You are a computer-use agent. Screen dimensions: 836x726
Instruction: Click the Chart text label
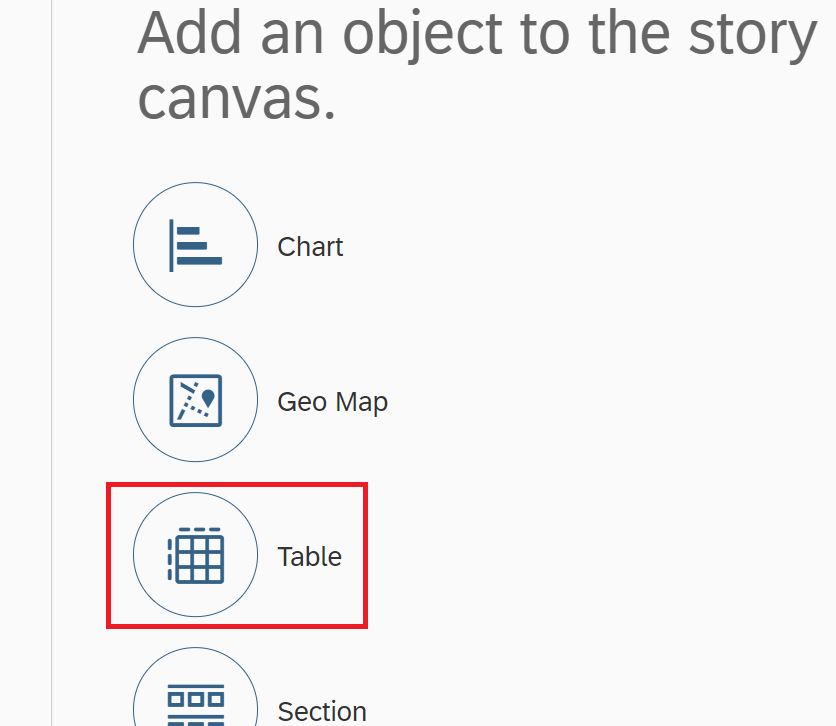coord(310,247)
